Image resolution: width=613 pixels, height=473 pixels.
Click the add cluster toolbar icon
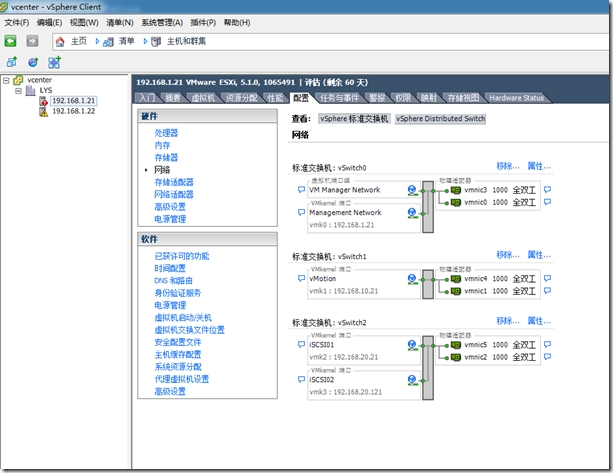[54, 62]
